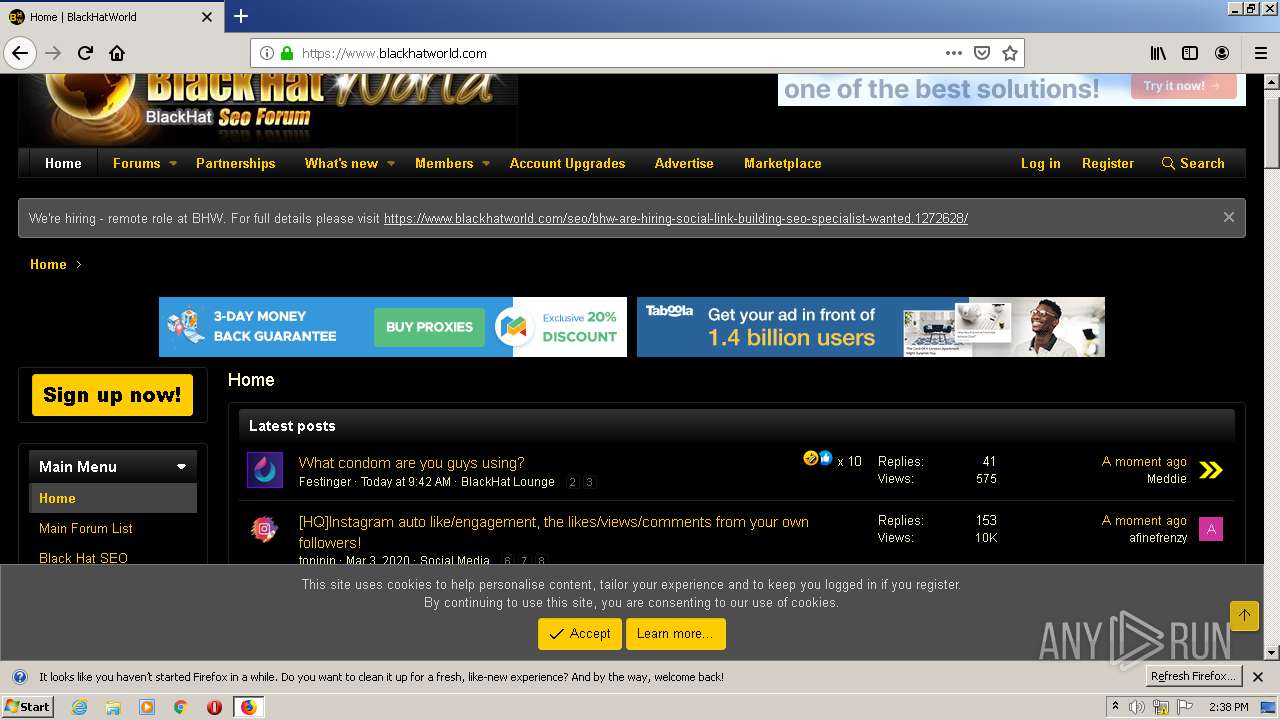Open File Explorer from taskbar
Viewport: 1280px width, 720px height.
click(x=113, y=707)
